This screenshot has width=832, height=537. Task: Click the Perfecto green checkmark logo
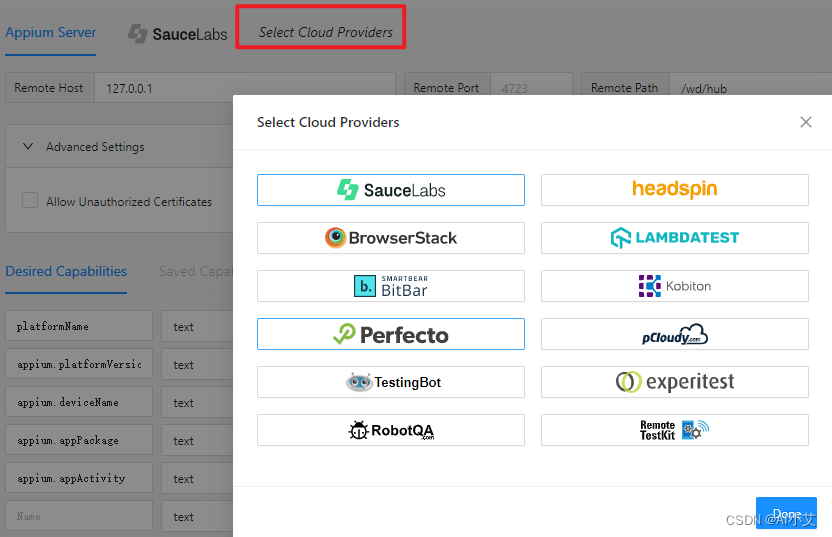pyautogui.click(x=344, y=334)
